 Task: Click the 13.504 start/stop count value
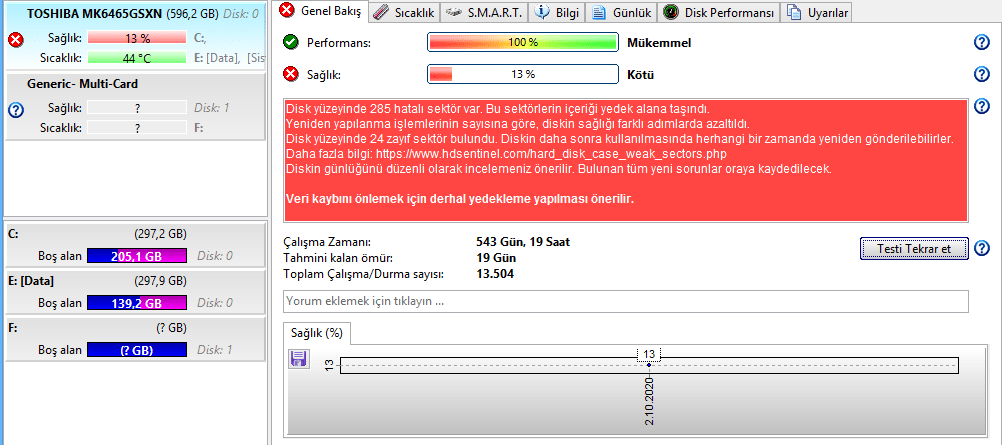pyautogui.click(x=495, y=274)
